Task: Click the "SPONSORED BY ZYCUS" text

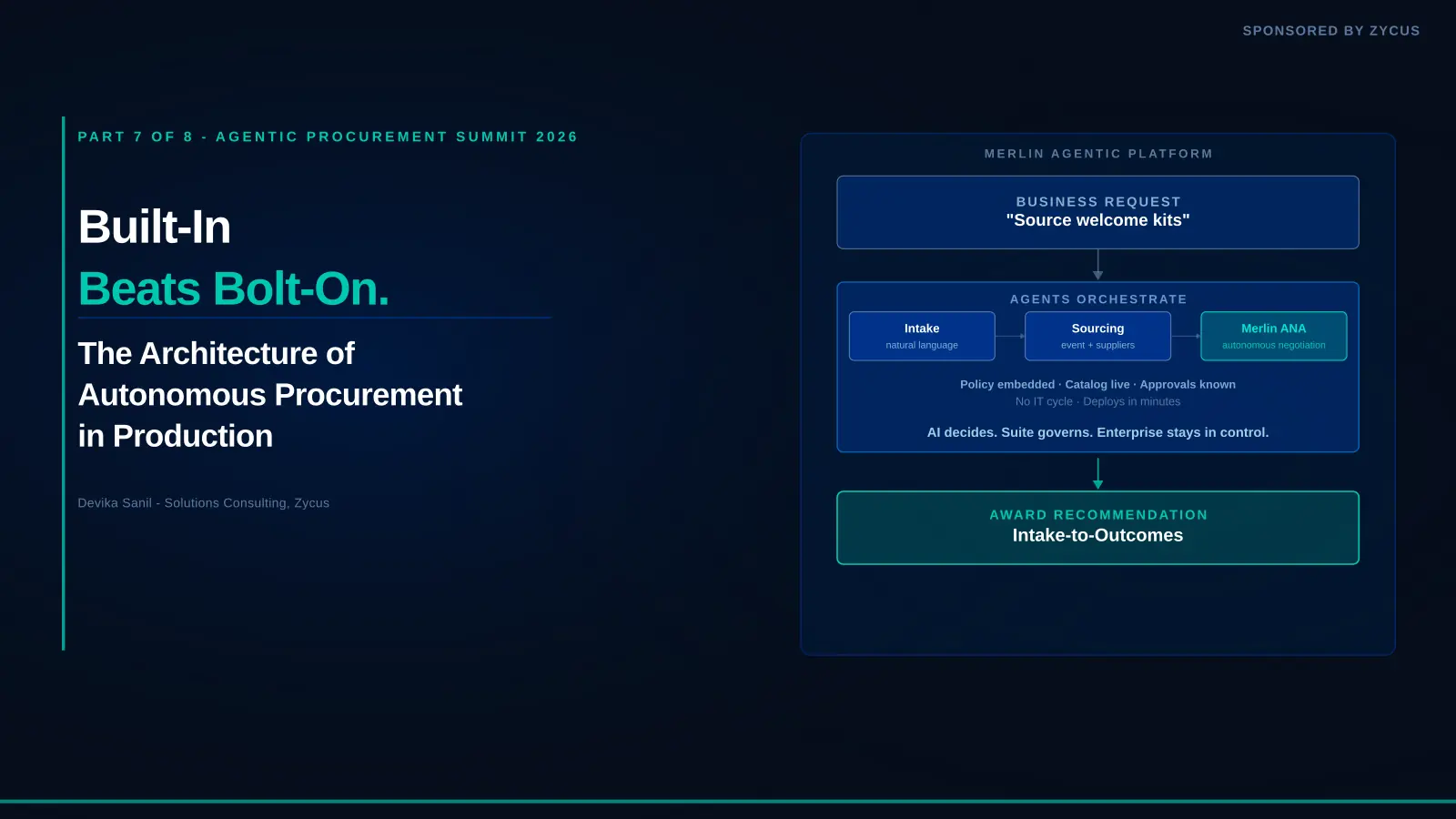Action: coord(1330,31)
